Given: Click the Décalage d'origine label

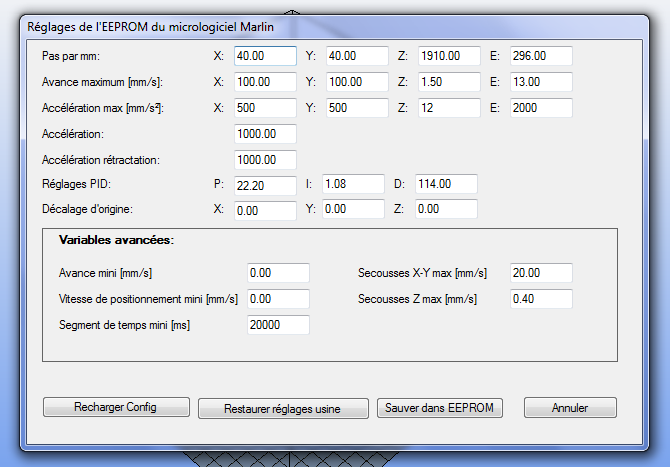Looking at the screenshot, I should tap(87, 209).
